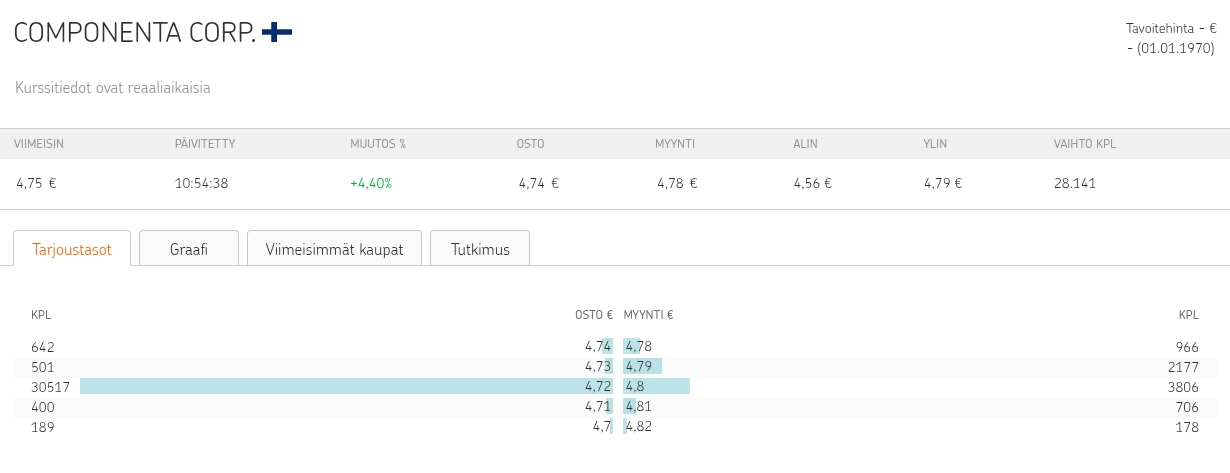Click the COMPONENTA CORP. heading

coord(135,33)
